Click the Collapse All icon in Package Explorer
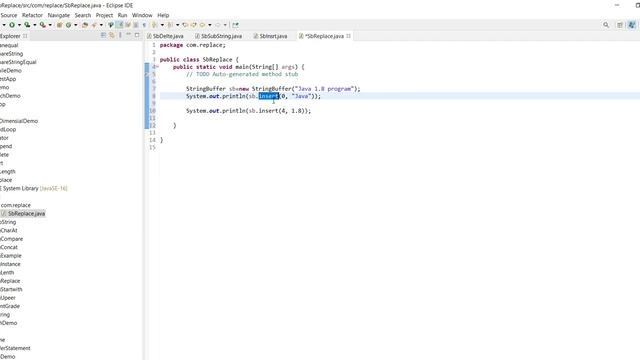The height and width of the screenshot is (360, 640). 103,36
